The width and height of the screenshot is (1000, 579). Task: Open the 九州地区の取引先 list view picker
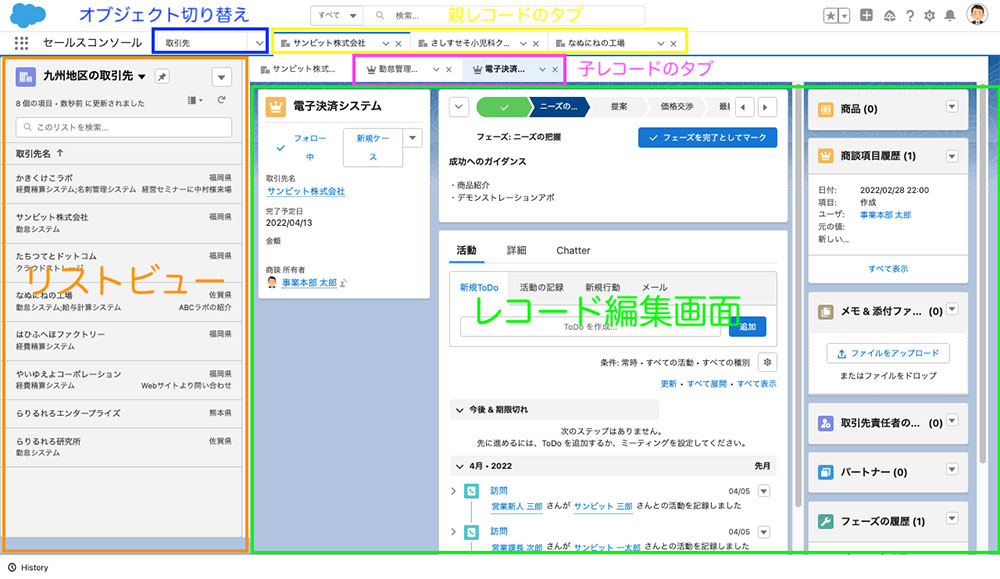(x=142, y=77)
